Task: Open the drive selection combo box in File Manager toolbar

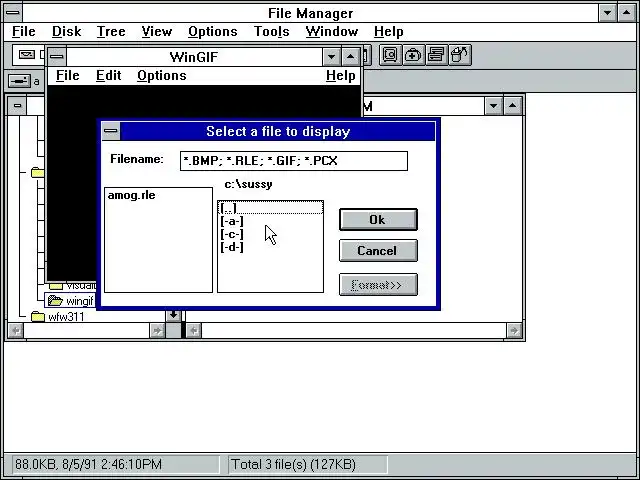Action: tap(28, 55)
